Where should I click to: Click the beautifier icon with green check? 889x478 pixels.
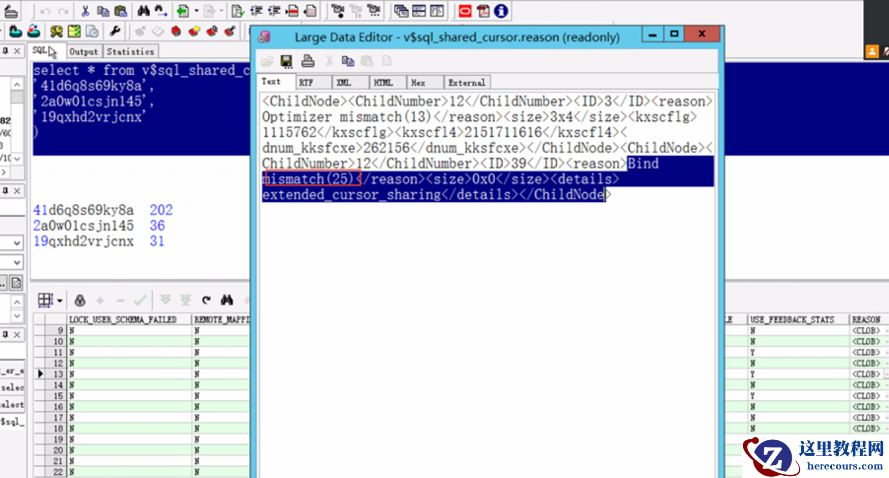click(238, 11)
